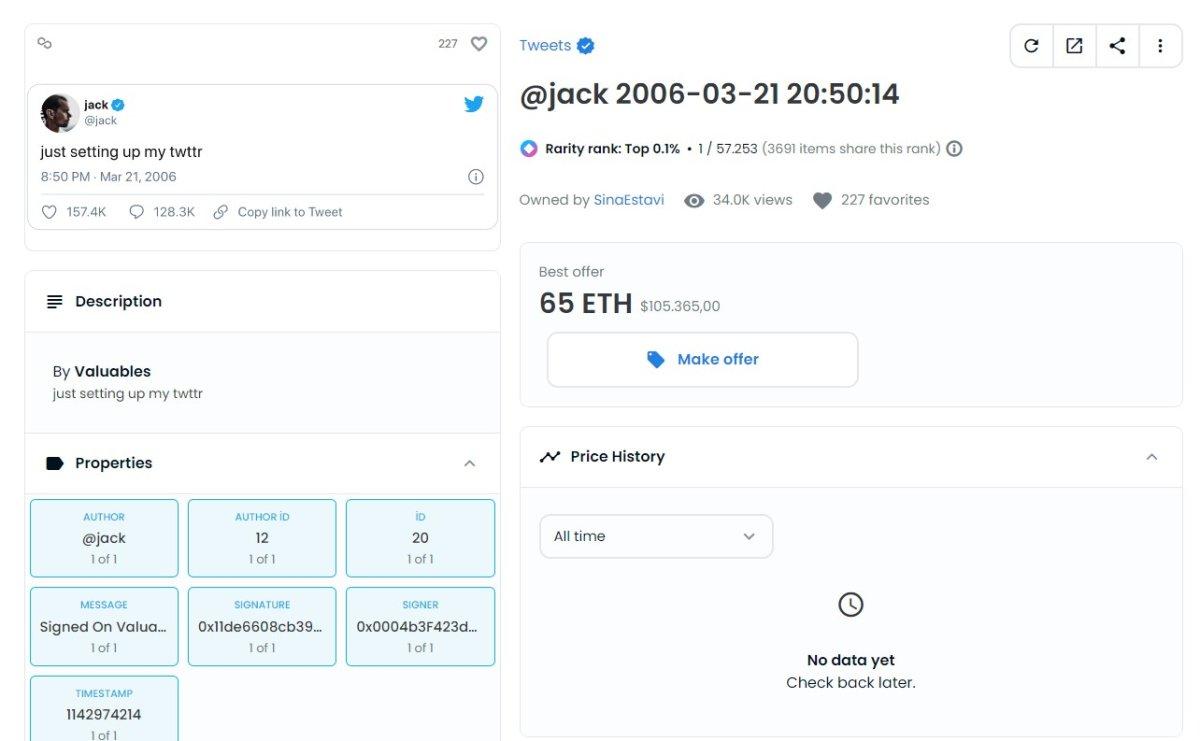This screenshot has width=1200, height=741.
Task: Open the All time range dropdown
Action: [656, 537]
